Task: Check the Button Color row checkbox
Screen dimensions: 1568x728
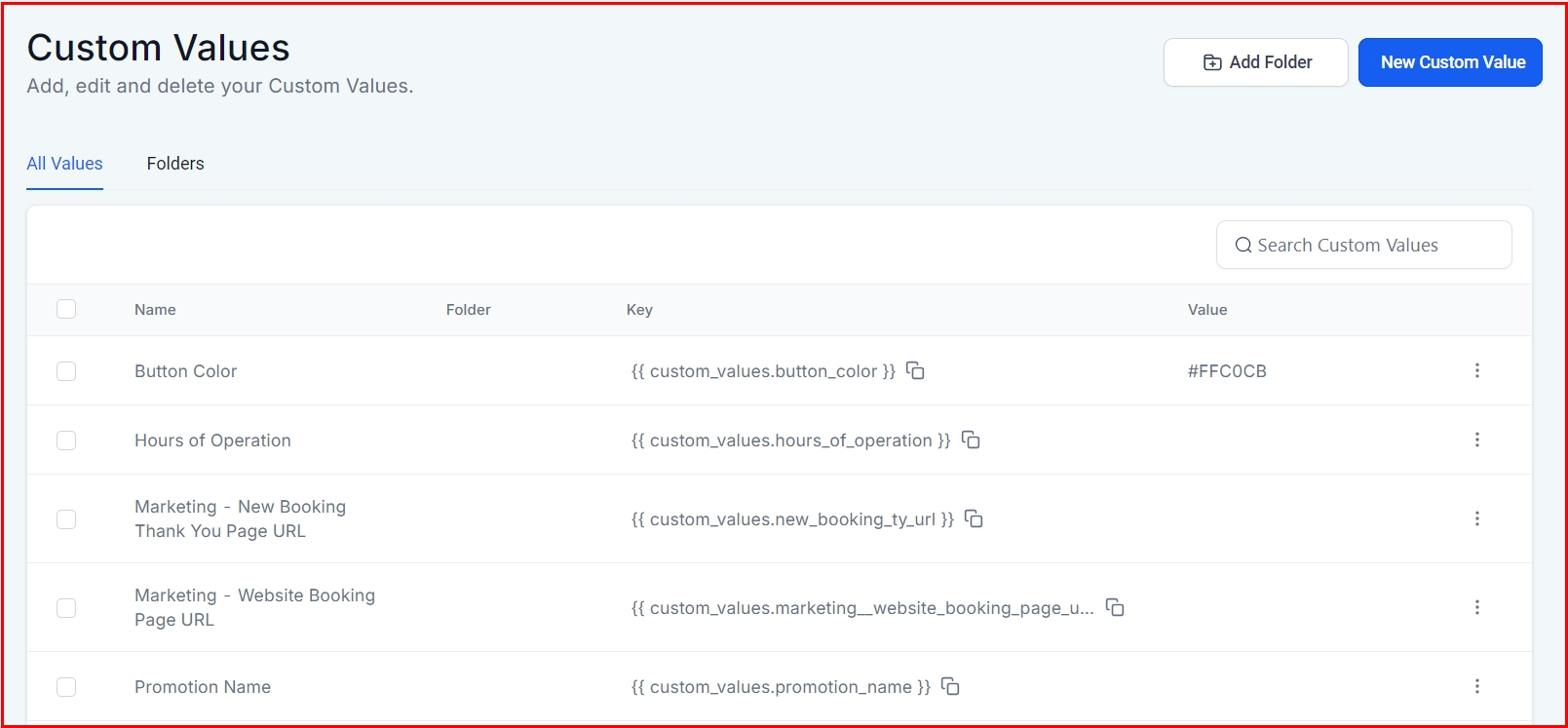Action: 66,371
